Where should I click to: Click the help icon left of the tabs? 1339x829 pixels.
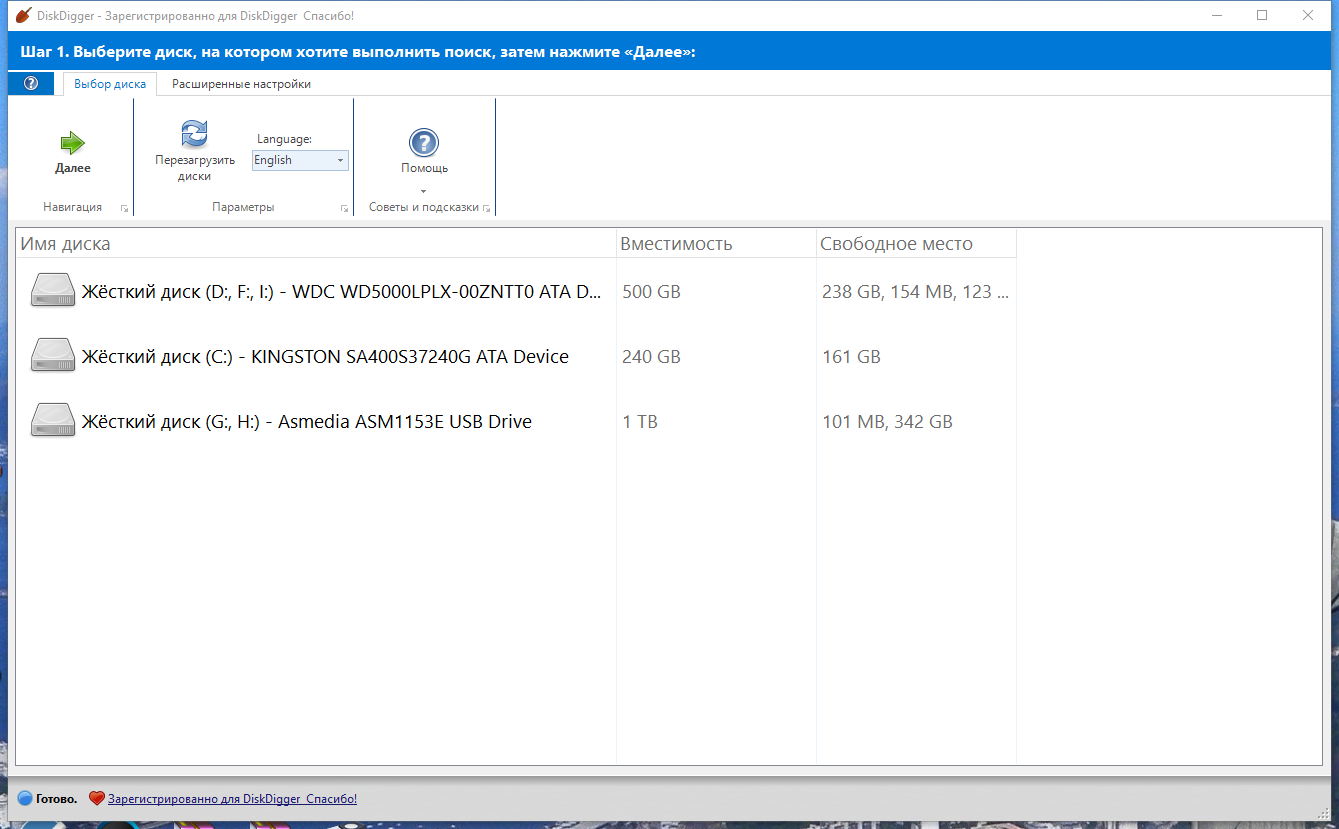pyautogui.click(x=30, y=83)
